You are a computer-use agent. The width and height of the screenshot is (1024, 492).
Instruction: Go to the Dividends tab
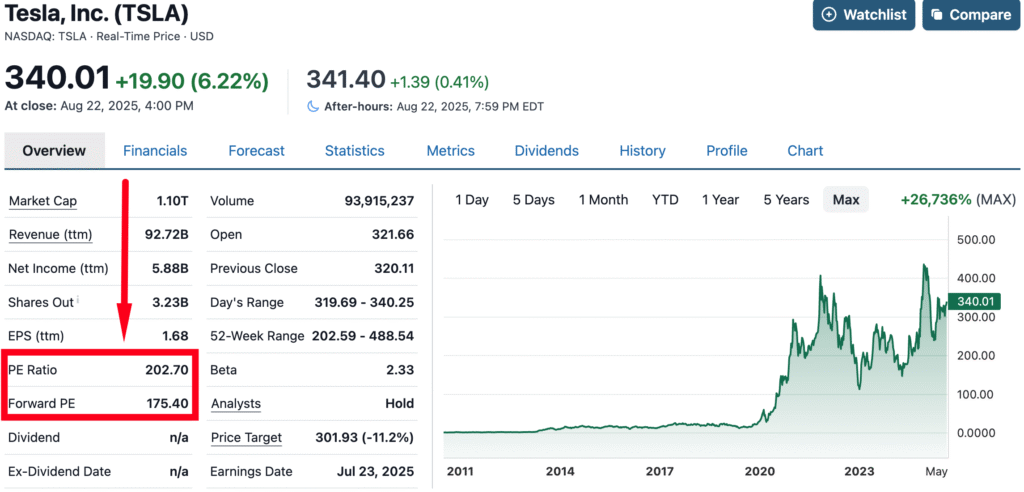(546, 151)
